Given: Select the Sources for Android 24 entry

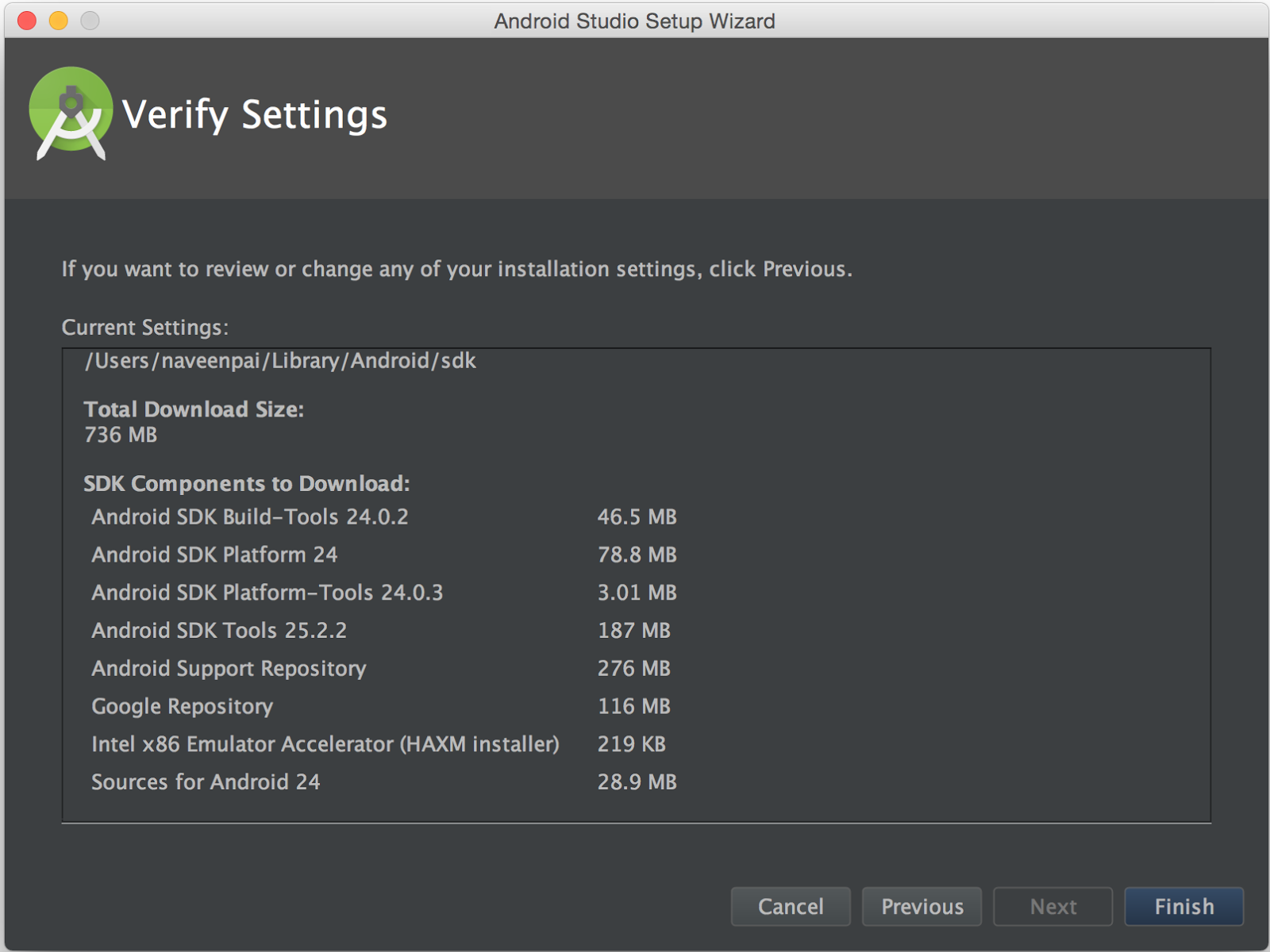Looking at the screenshot, I should [x=206, y=781].
